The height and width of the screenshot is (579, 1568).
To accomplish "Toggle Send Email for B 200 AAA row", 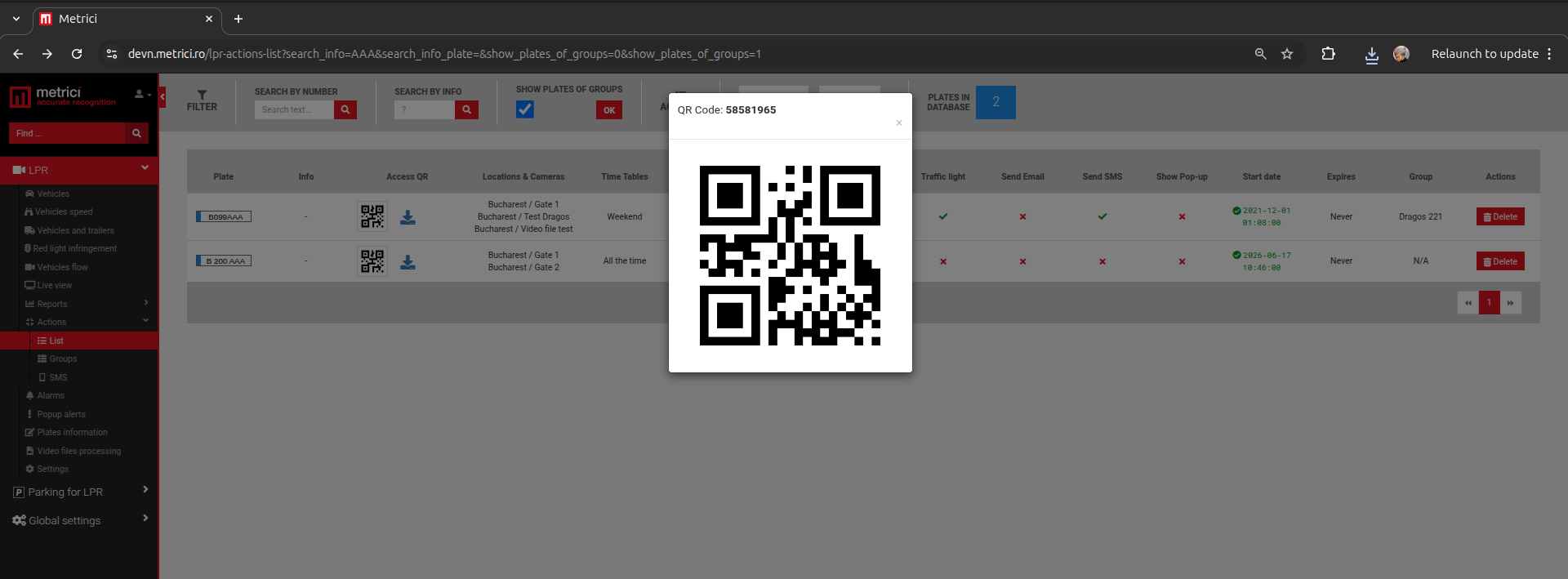I will coord(1022,261).
